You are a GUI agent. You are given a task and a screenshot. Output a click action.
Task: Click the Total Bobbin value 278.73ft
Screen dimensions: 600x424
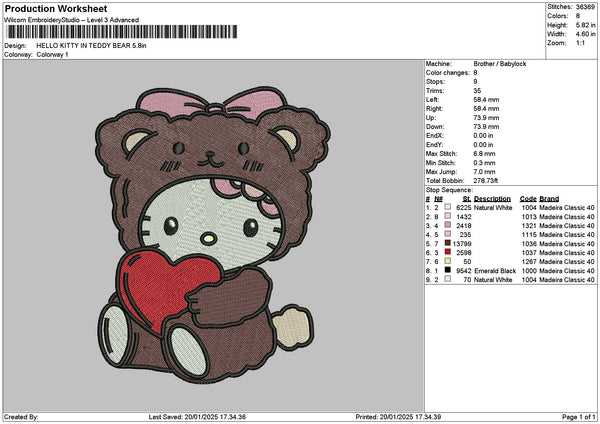point(486,181)
